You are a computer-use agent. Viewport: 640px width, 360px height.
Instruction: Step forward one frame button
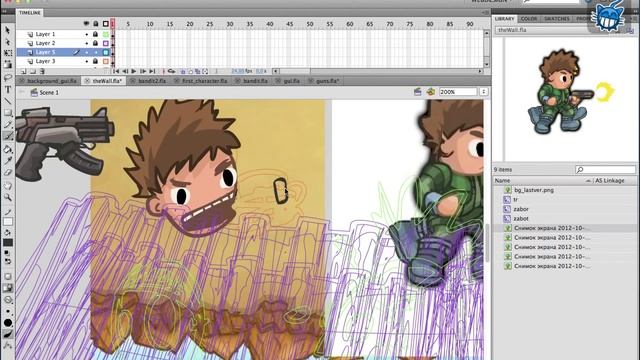(x=143, y=71)
